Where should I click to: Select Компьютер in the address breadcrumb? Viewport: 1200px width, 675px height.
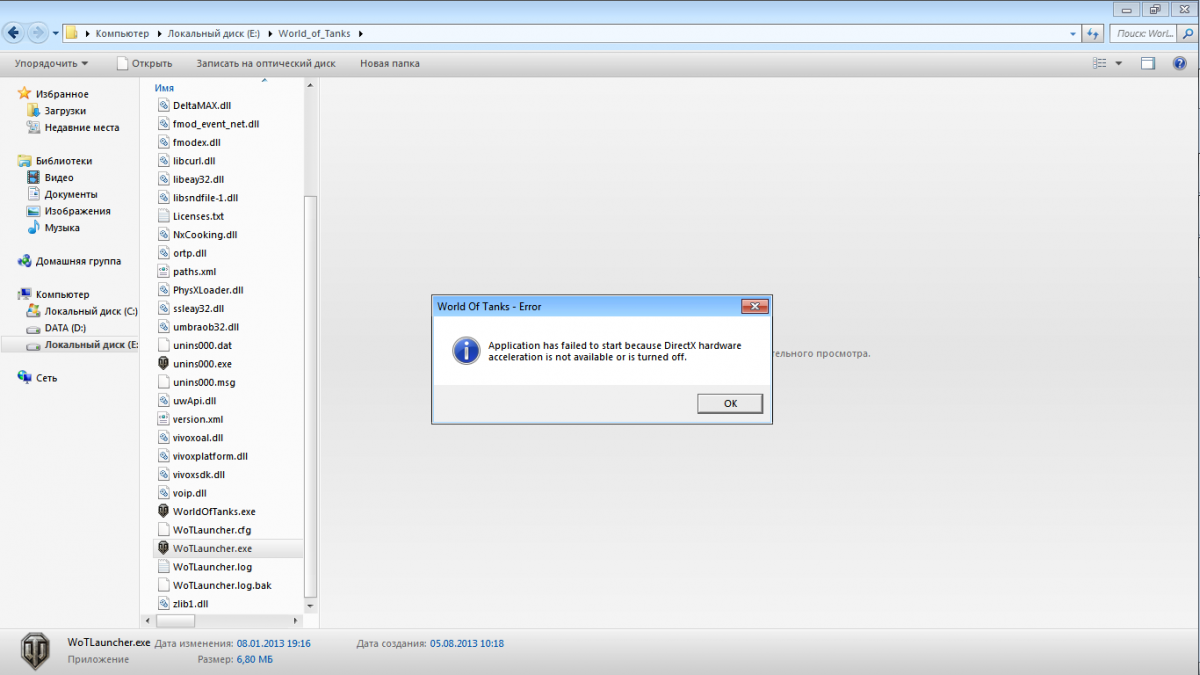tap(122, 34)
